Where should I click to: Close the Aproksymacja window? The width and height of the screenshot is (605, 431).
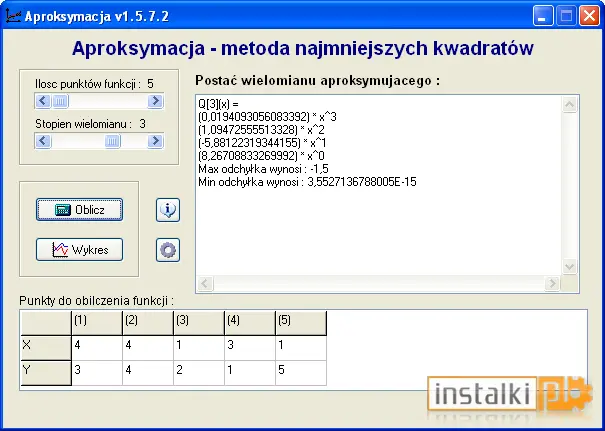[590, 16]
